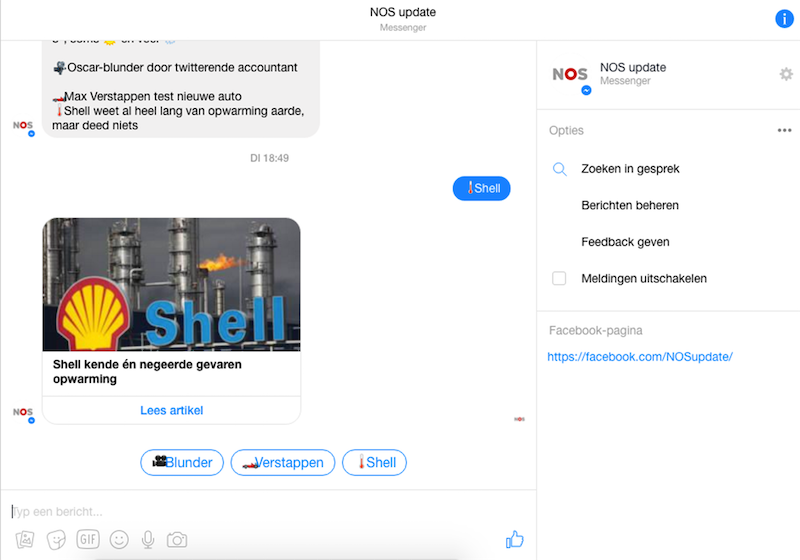This screenshot has width=800, height=560.
Task: Open the sticker picker
Action: click(x=56, y=540)
